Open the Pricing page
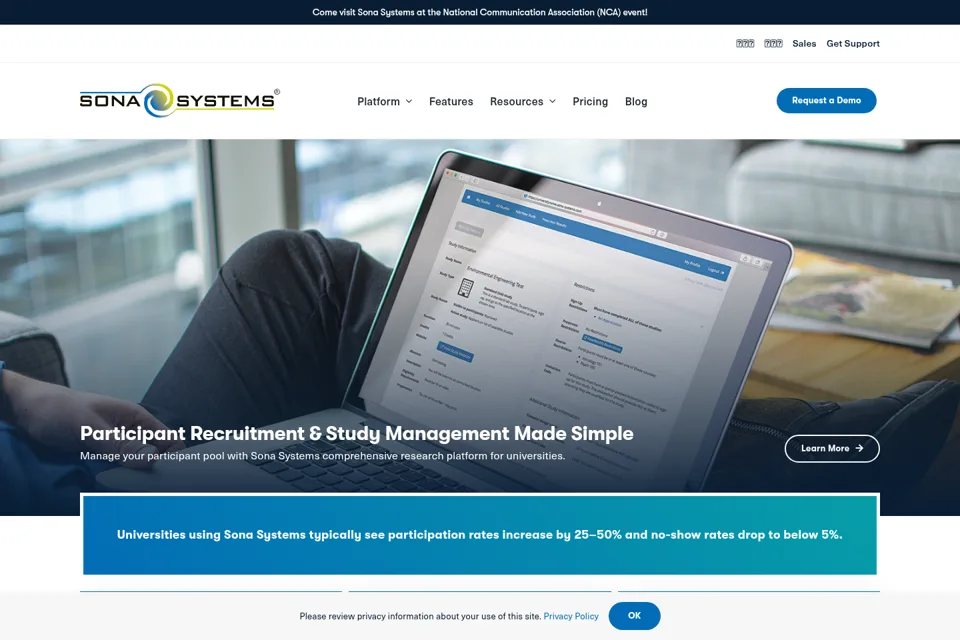This screenshot has width=960, height=640. click(x=590, y=102)
